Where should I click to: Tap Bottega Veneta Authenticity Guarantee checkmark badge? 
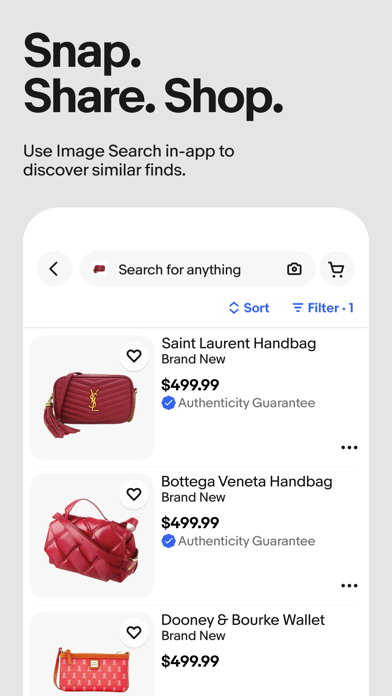168,541
